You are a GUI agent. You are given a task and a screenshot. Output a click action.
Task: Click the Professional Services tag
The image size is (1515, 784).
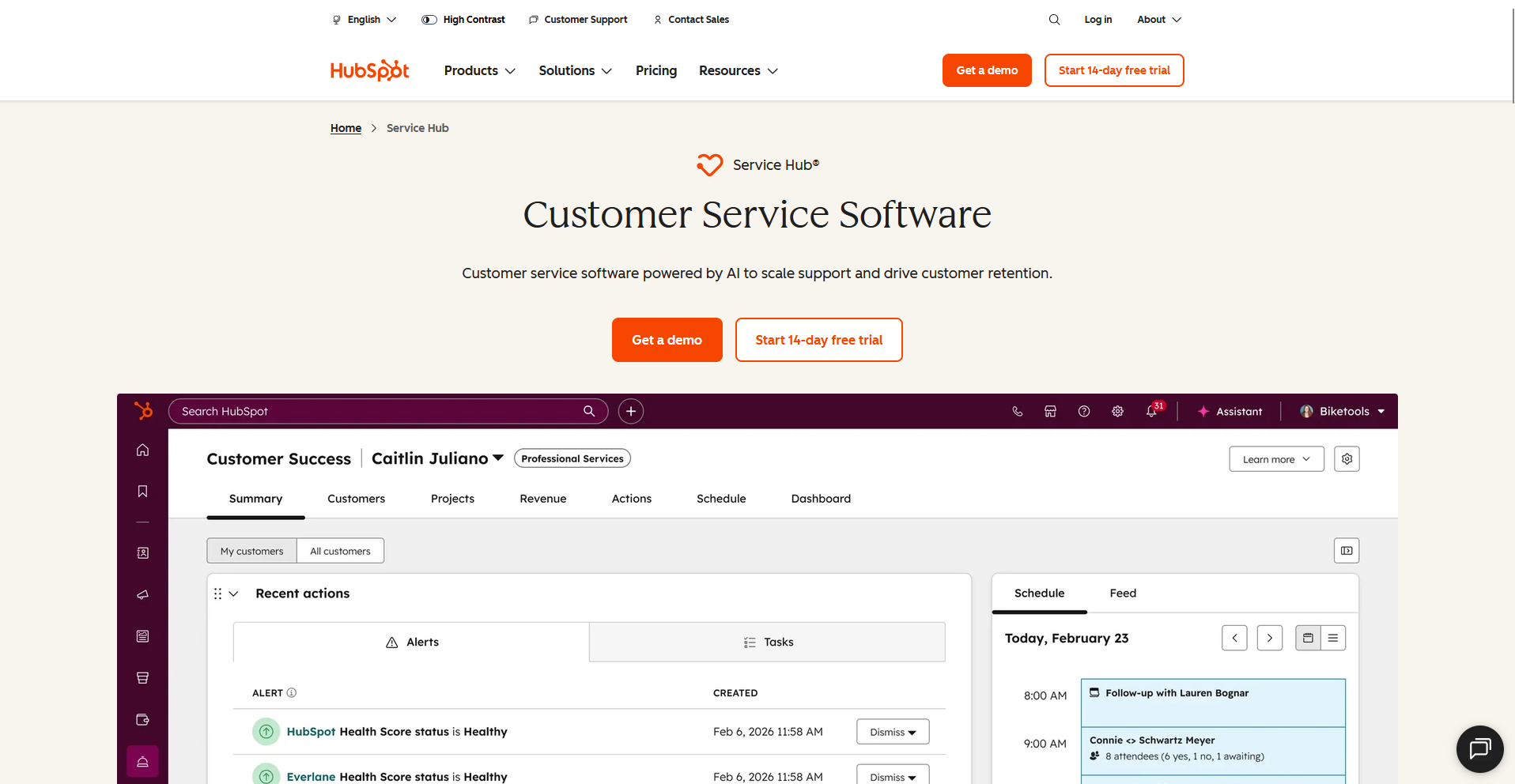pos(572,458)
